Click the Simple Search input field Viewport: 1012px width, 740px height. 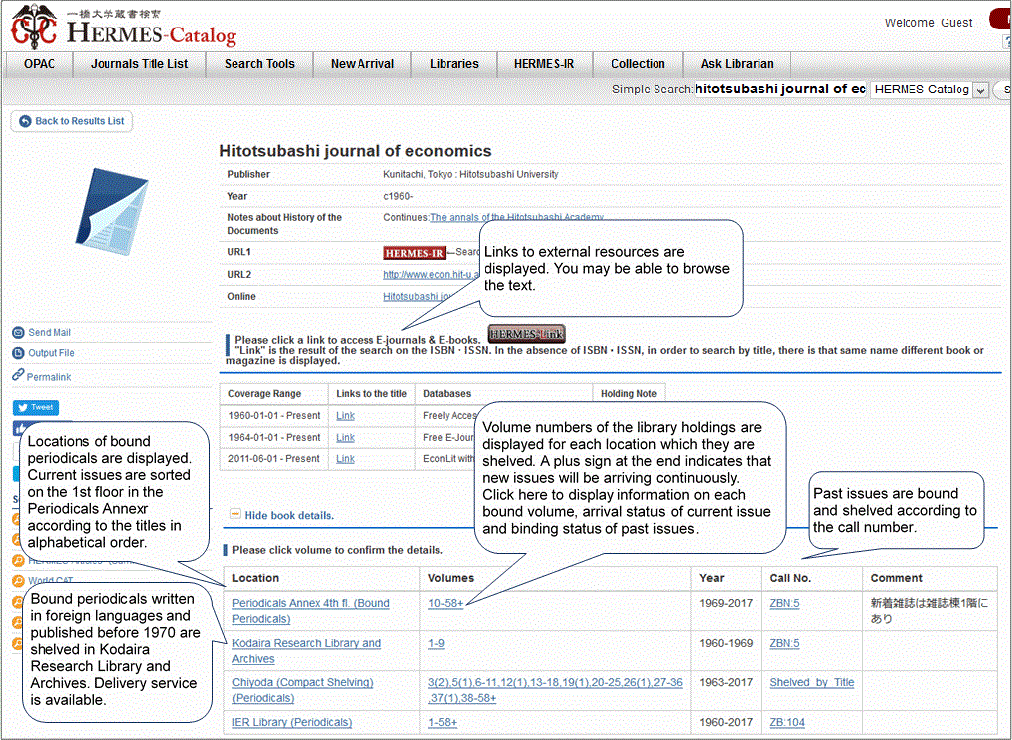780,89
